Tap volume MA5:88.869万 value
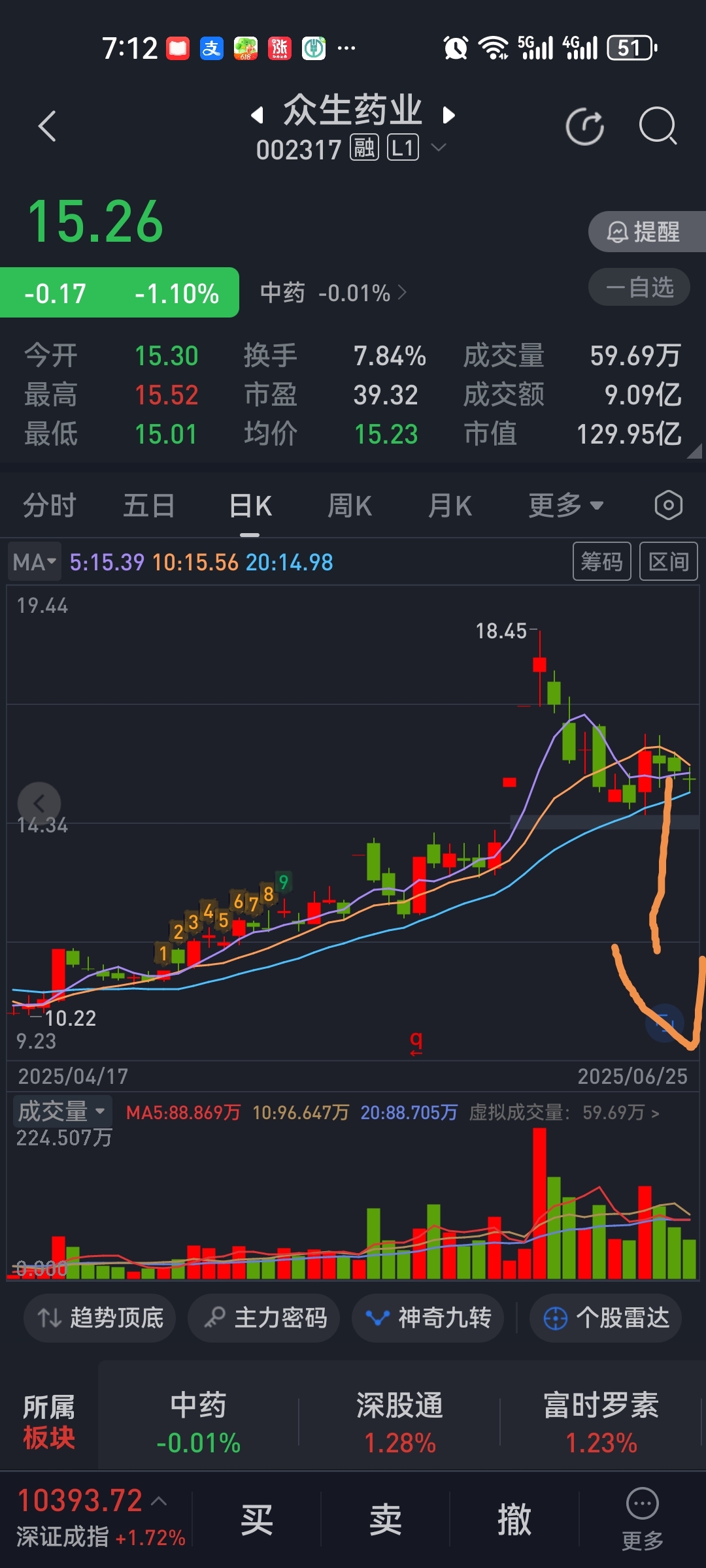The width and height of the screenshot is (706, 1568). click(184, 1113)
